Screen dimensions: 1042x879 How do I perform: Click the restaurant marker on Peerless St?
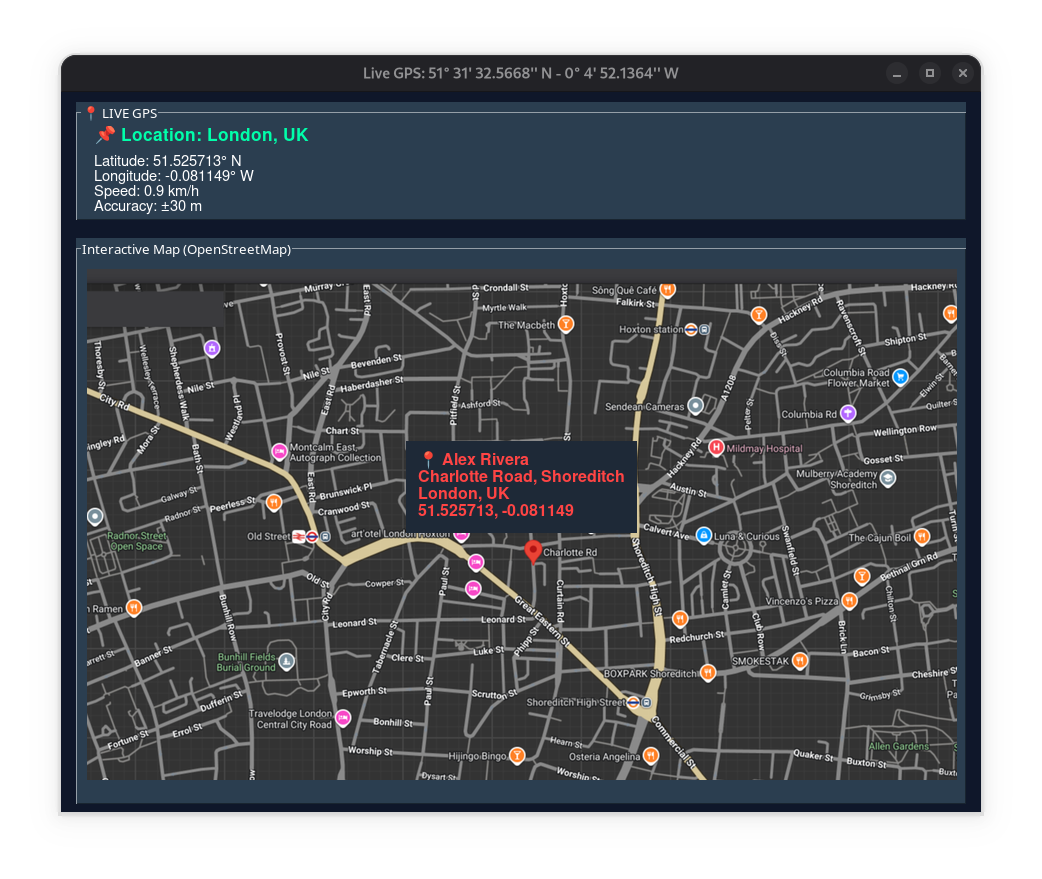[273, 502]
